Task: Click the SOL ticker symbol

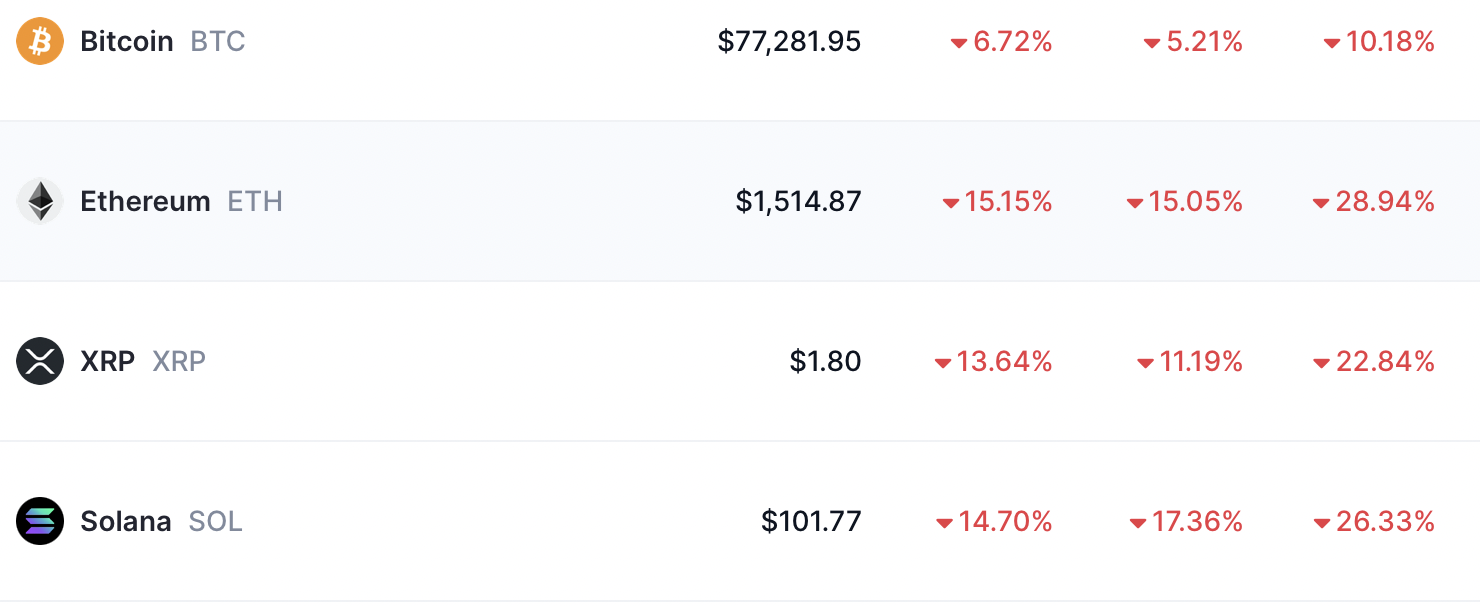Action: (216, 521)
